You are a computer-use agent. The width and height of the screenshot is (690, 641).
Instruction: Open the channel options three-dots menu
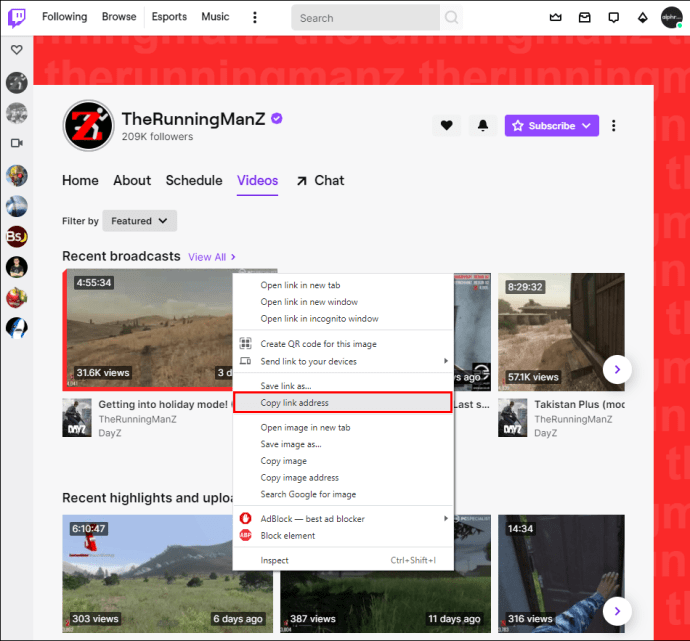click(x=613, y=126)
